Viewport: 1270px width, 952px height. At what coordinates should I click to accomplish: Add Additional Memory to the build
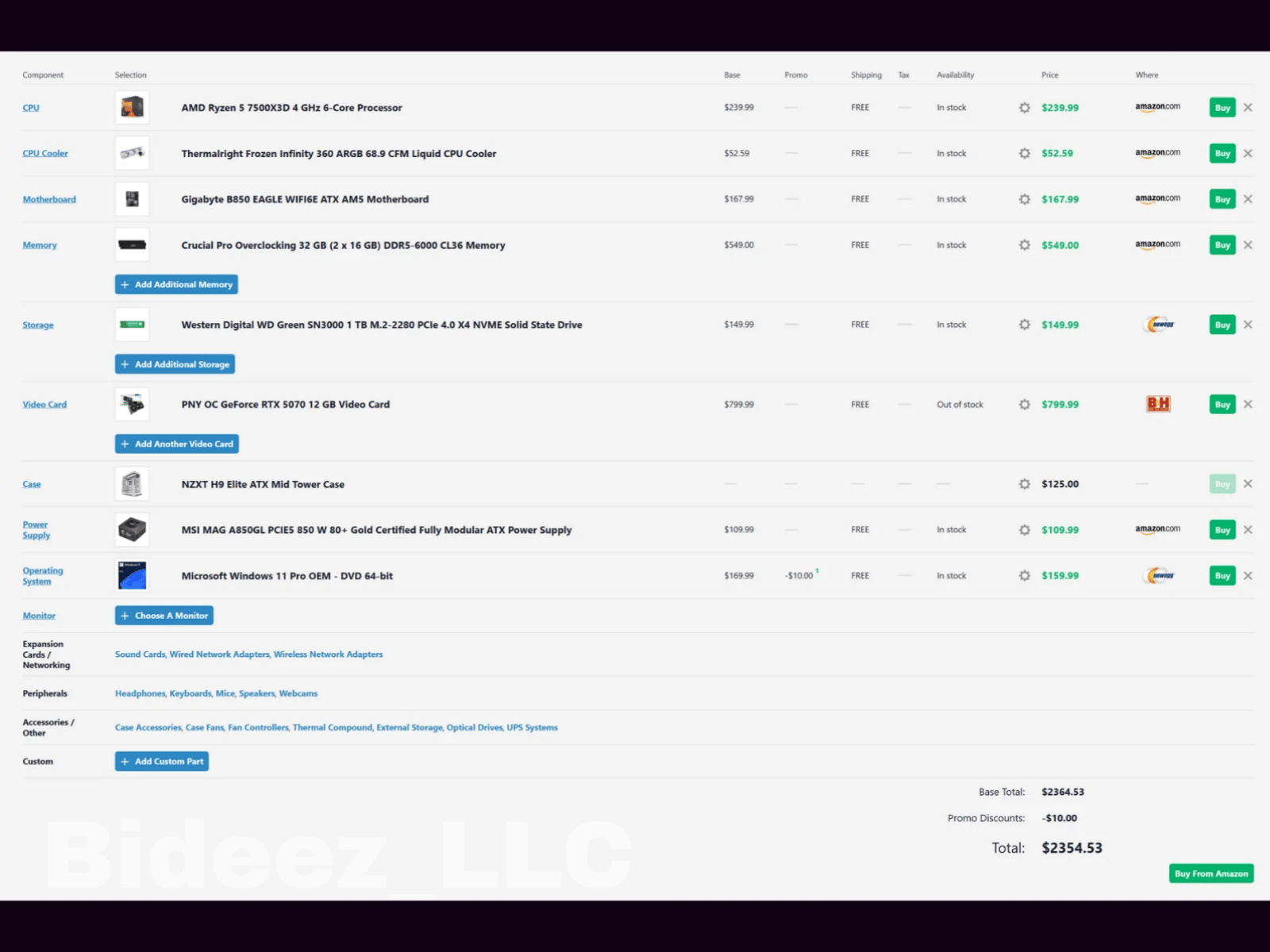coord(176,285)
